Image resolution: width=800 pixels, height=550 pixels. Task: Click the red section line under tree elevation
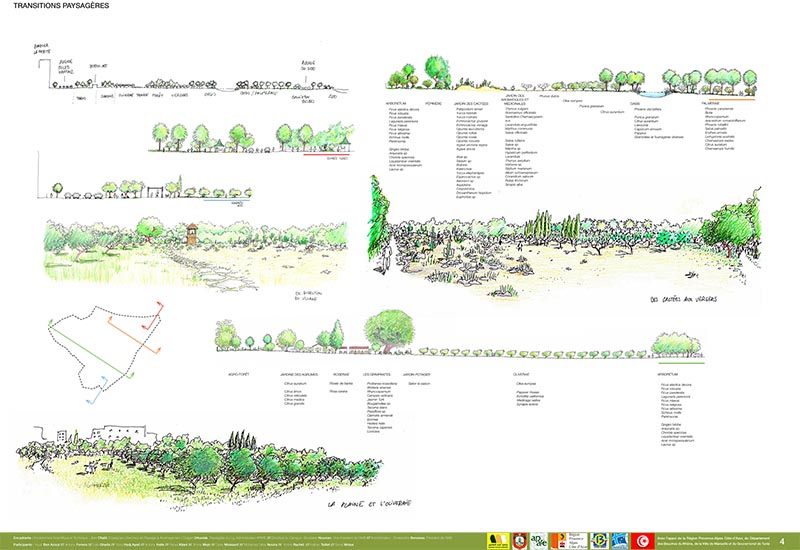pyautogui.click(x=325, y=155)
